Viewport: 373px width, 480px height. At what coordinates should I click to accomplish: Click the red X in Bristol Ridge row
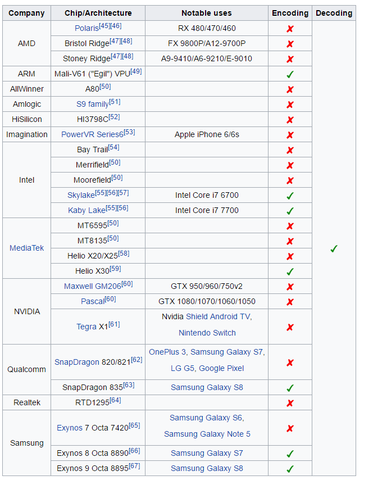[x=290, y=44]
